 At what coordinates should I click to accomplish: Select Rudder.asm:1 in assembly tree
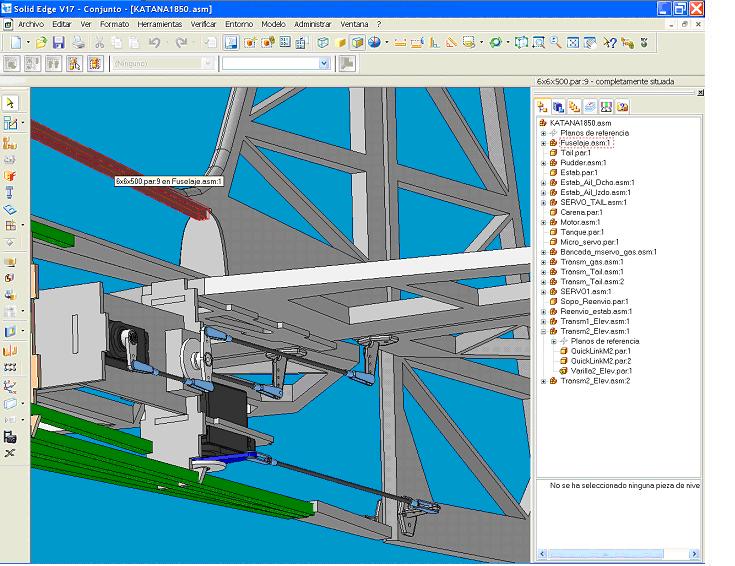(583, 162)
